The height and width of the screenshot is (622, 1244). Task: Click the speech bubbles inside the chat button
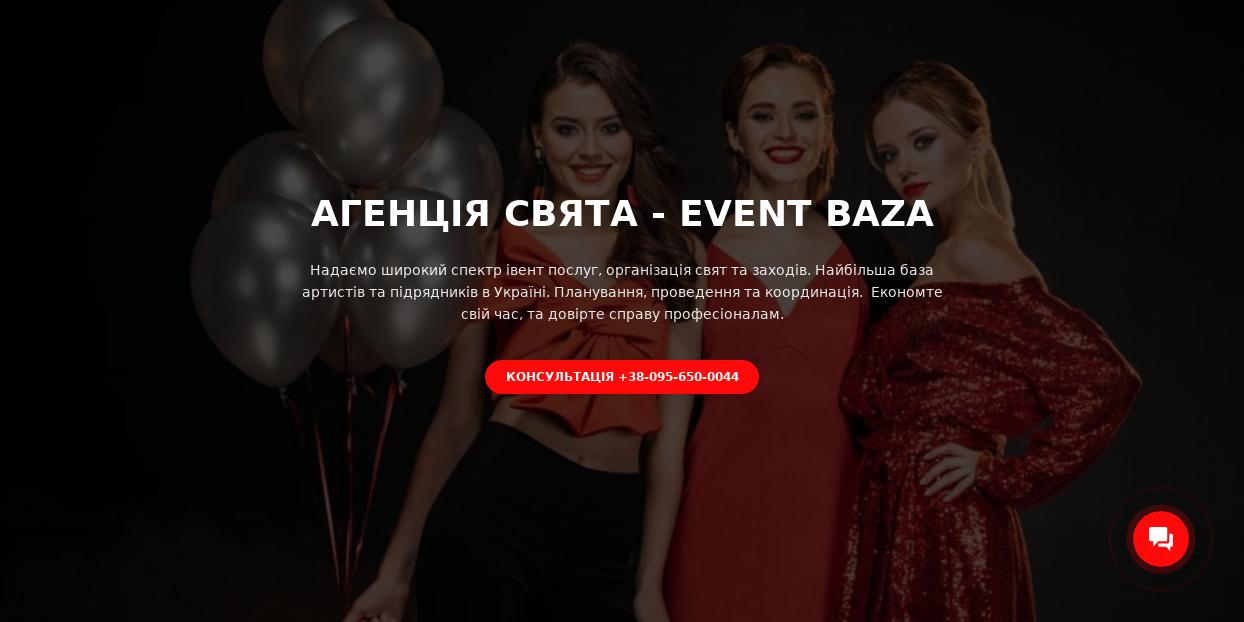coord(1161,539)
